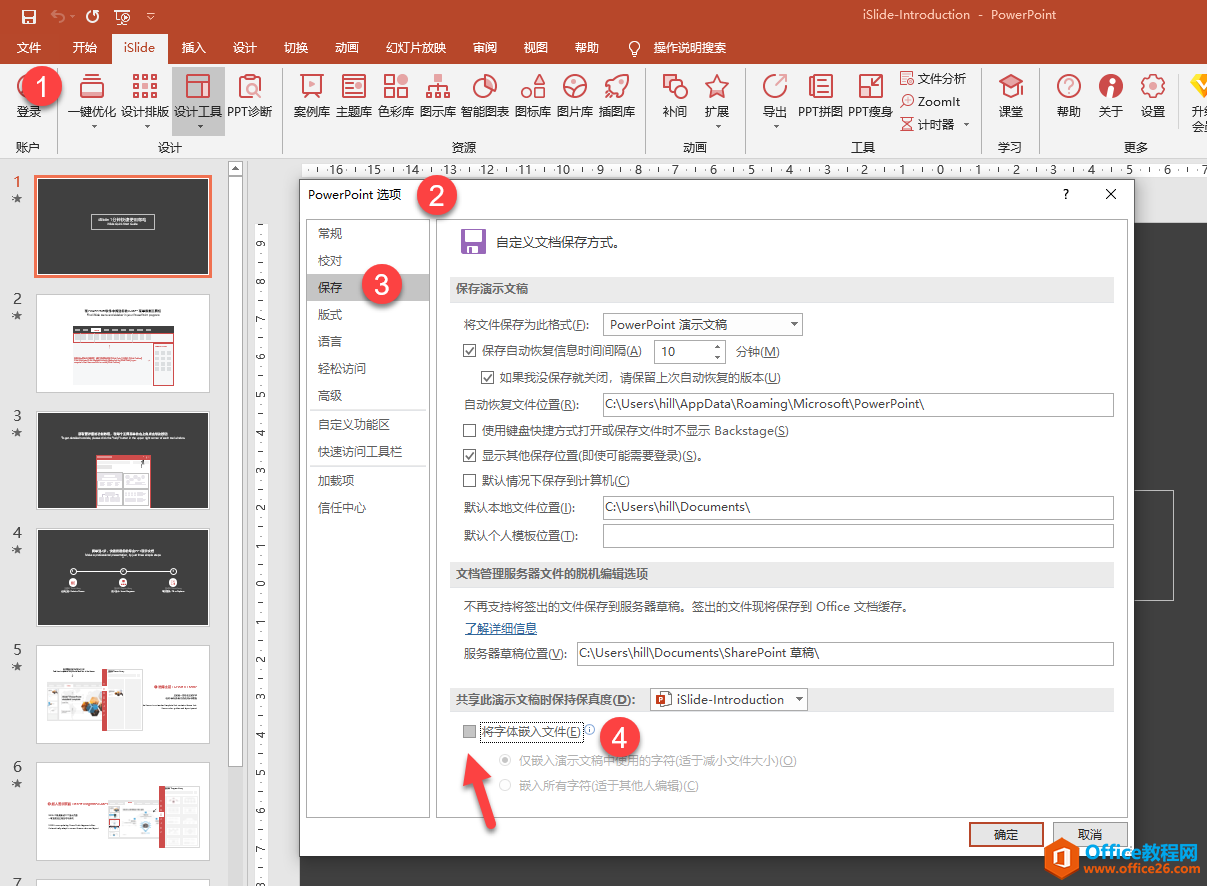Click the 色彩库 color library icon
The height and width of the screenshot is (886, 1207).
pos(396,96)
